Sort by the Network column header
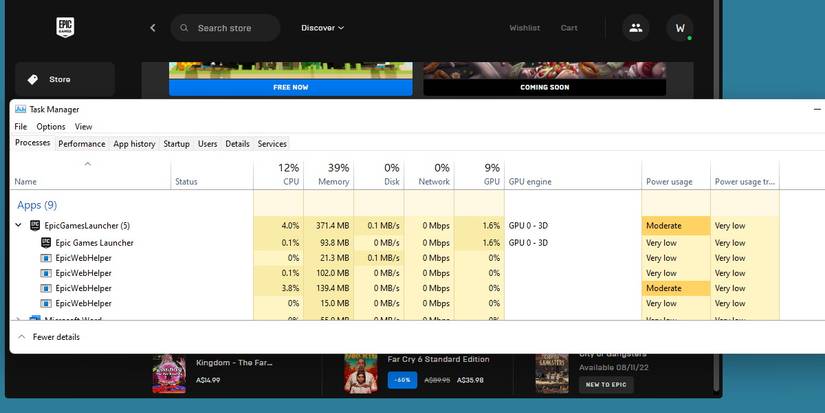This screenshot has width=825, height=413. [429, 175]
